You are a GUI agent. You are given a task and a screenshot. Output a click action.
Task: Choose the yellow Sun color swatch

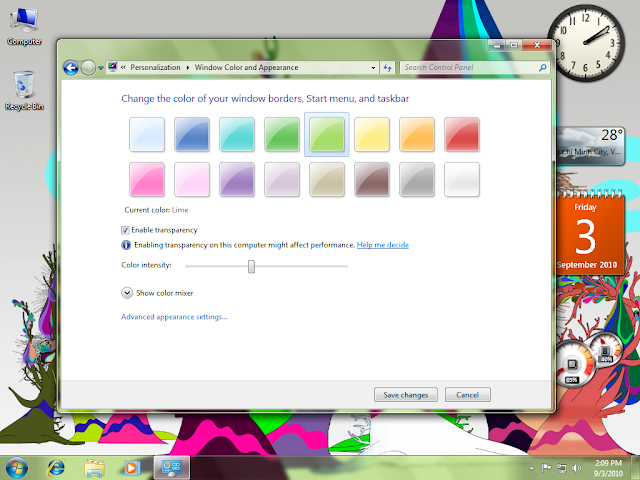point(372,134)
